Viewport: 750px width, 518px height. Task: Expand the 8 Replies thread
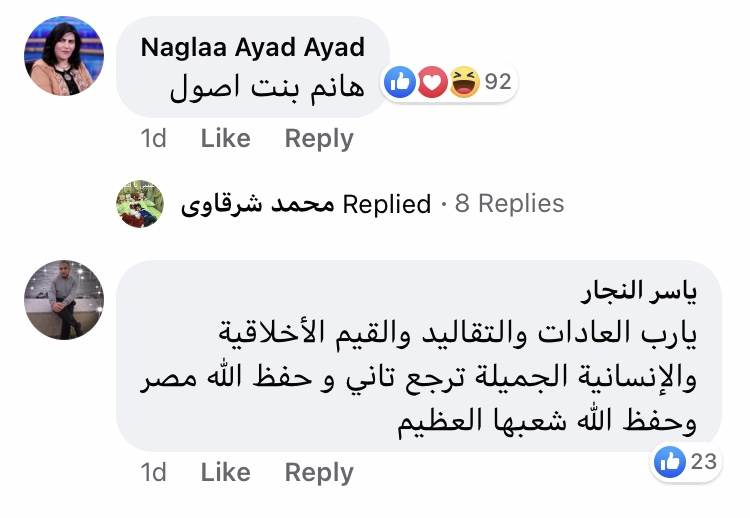(x=509, y=204)
